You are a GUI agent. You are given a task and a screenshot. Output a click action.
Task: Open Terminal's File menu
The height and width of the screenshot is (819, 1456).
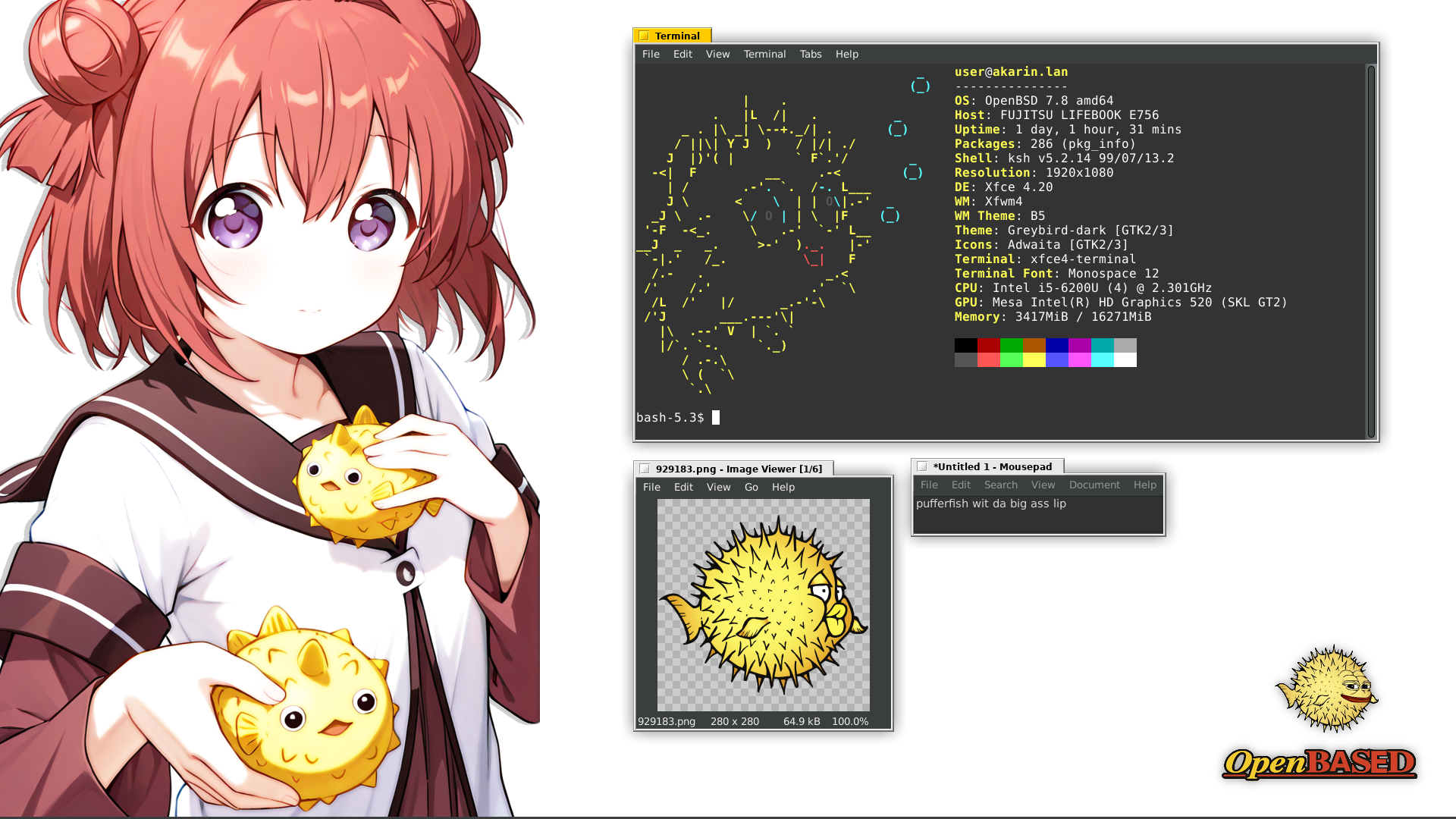point(650,54)
